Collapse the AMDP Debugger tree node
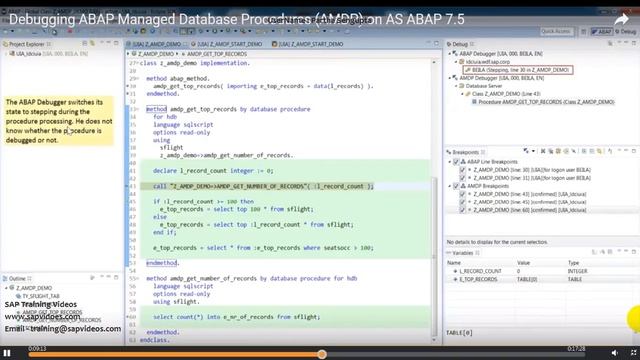Screen dimensions: 640x360 450,78
